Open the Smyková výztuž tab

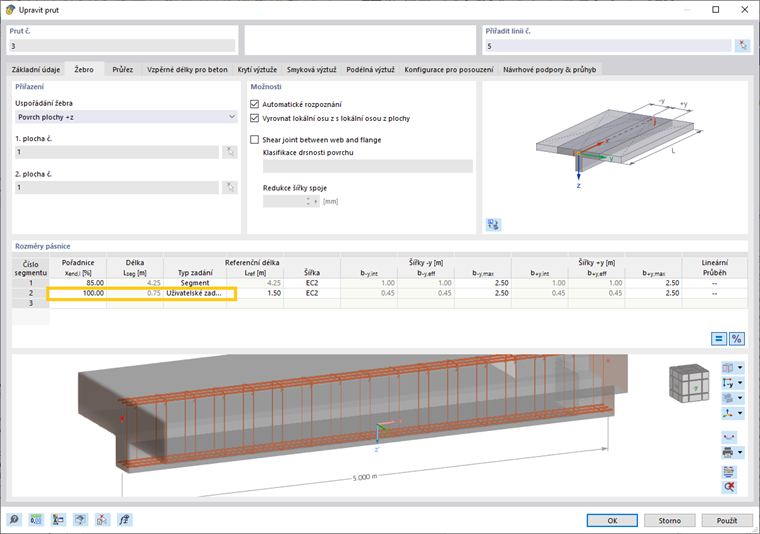tap(311, 69)
